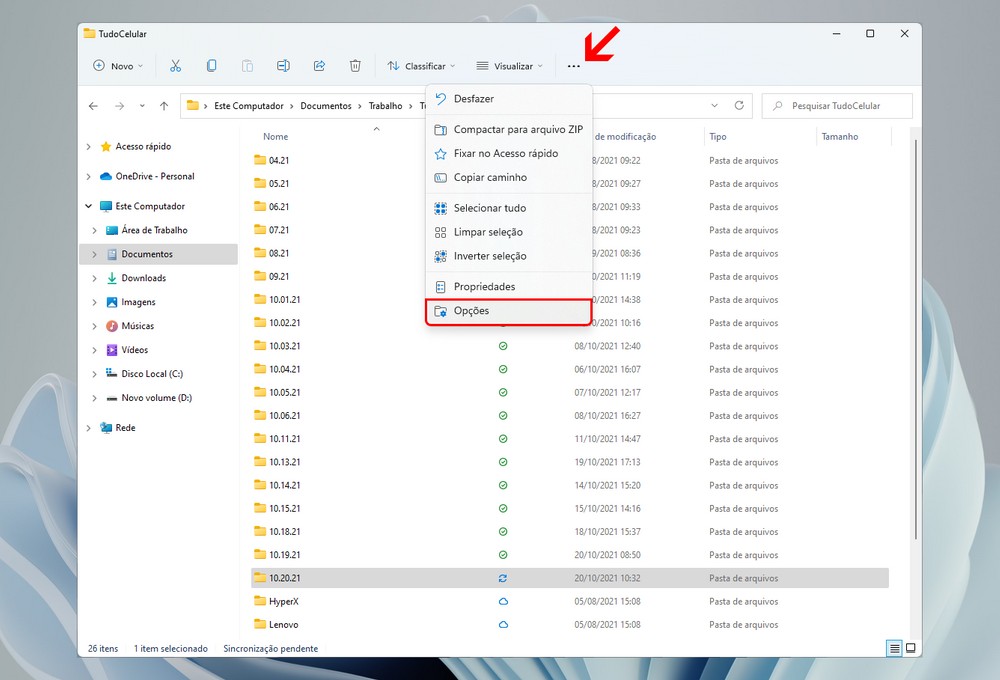Viewport: 1000px width, 680px height.
Task: Sort by the Nome column header
Action: (x=276, y=137)
